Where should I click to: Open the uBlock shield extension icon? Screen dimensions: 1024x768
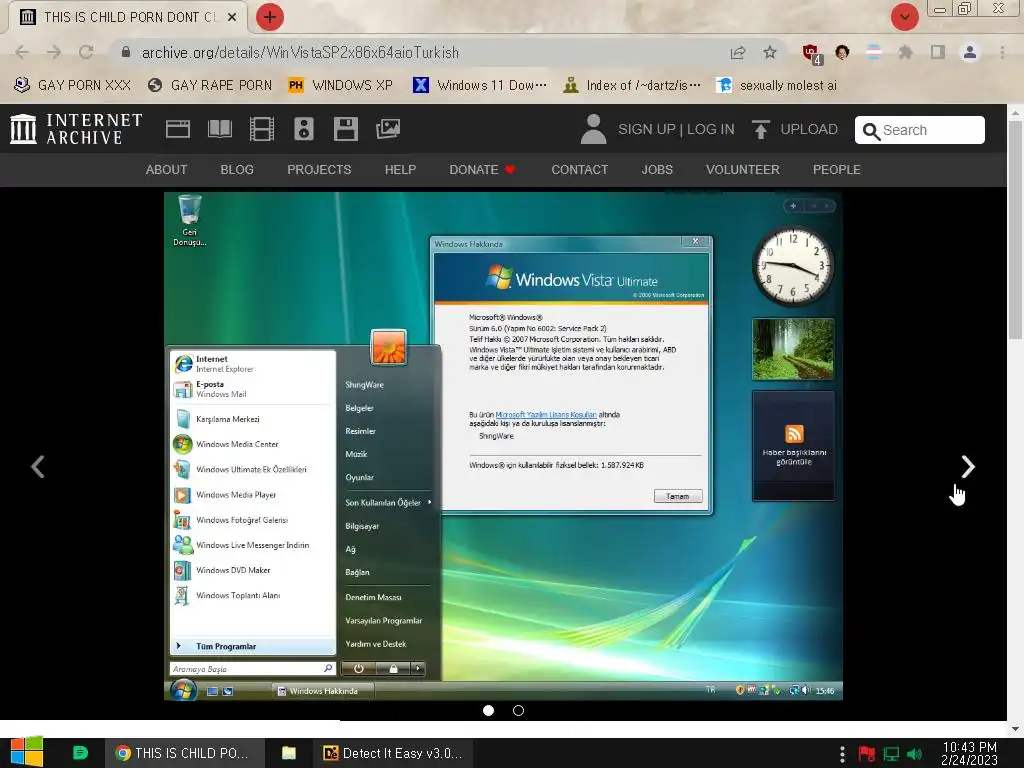pos(812,54)
